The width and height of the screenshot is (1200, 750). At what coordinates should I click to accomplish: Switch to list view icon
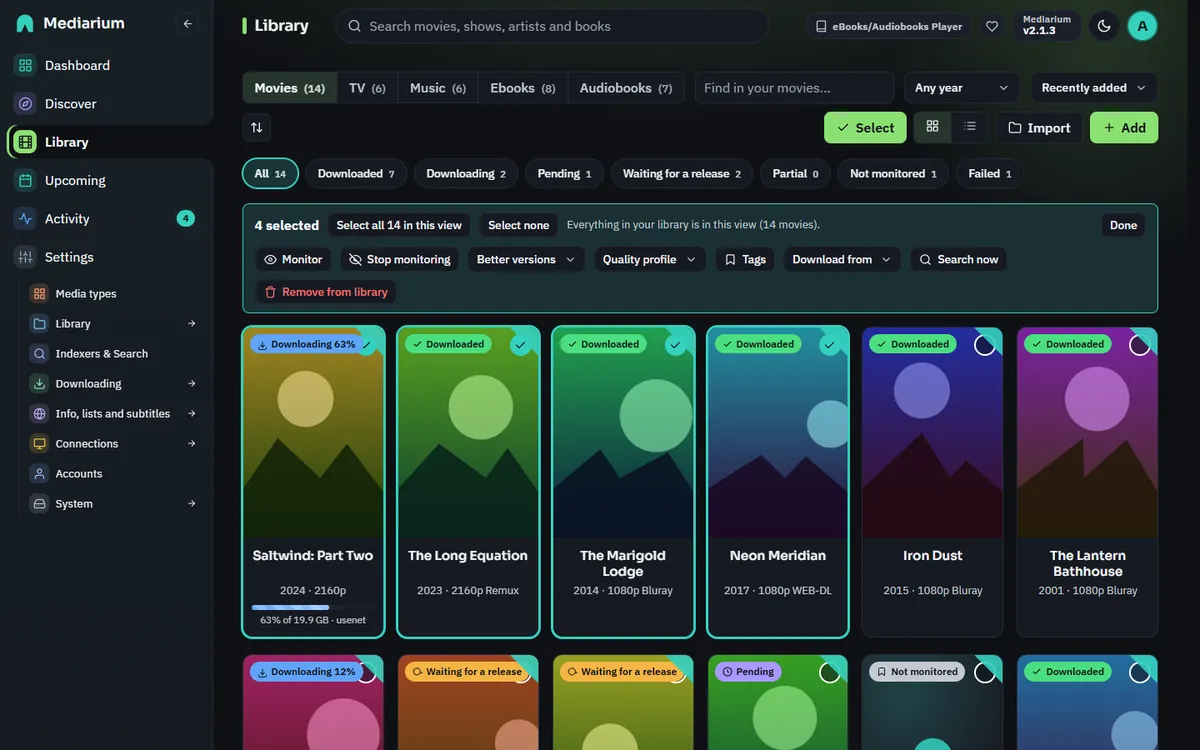point(970,126)
